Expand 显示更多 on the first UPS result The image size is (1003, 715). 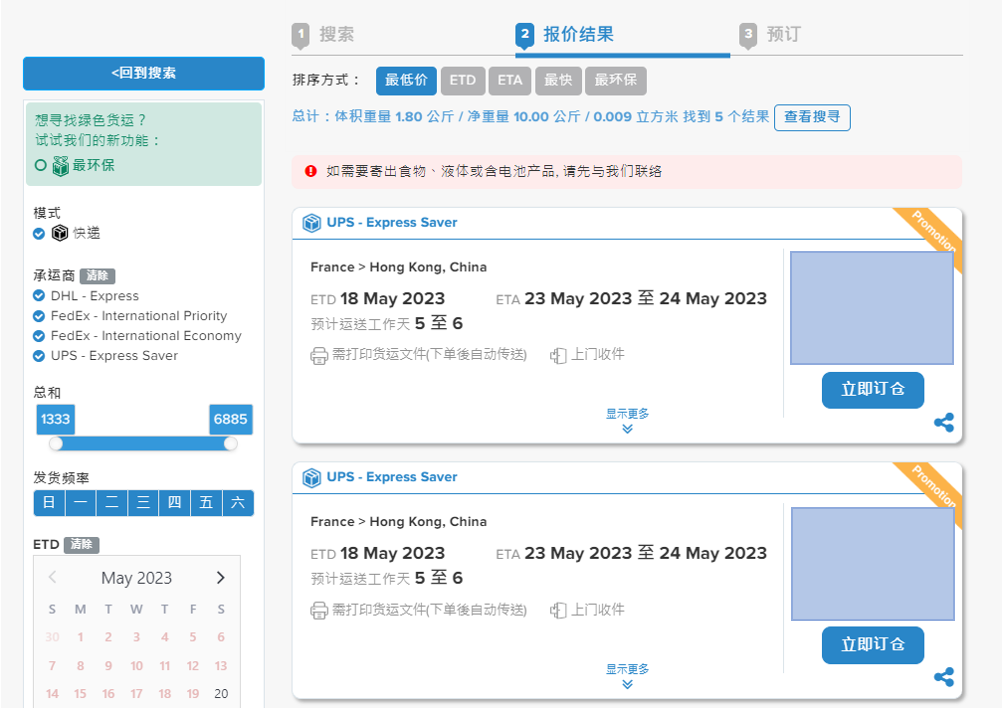(x=628, y=421)
